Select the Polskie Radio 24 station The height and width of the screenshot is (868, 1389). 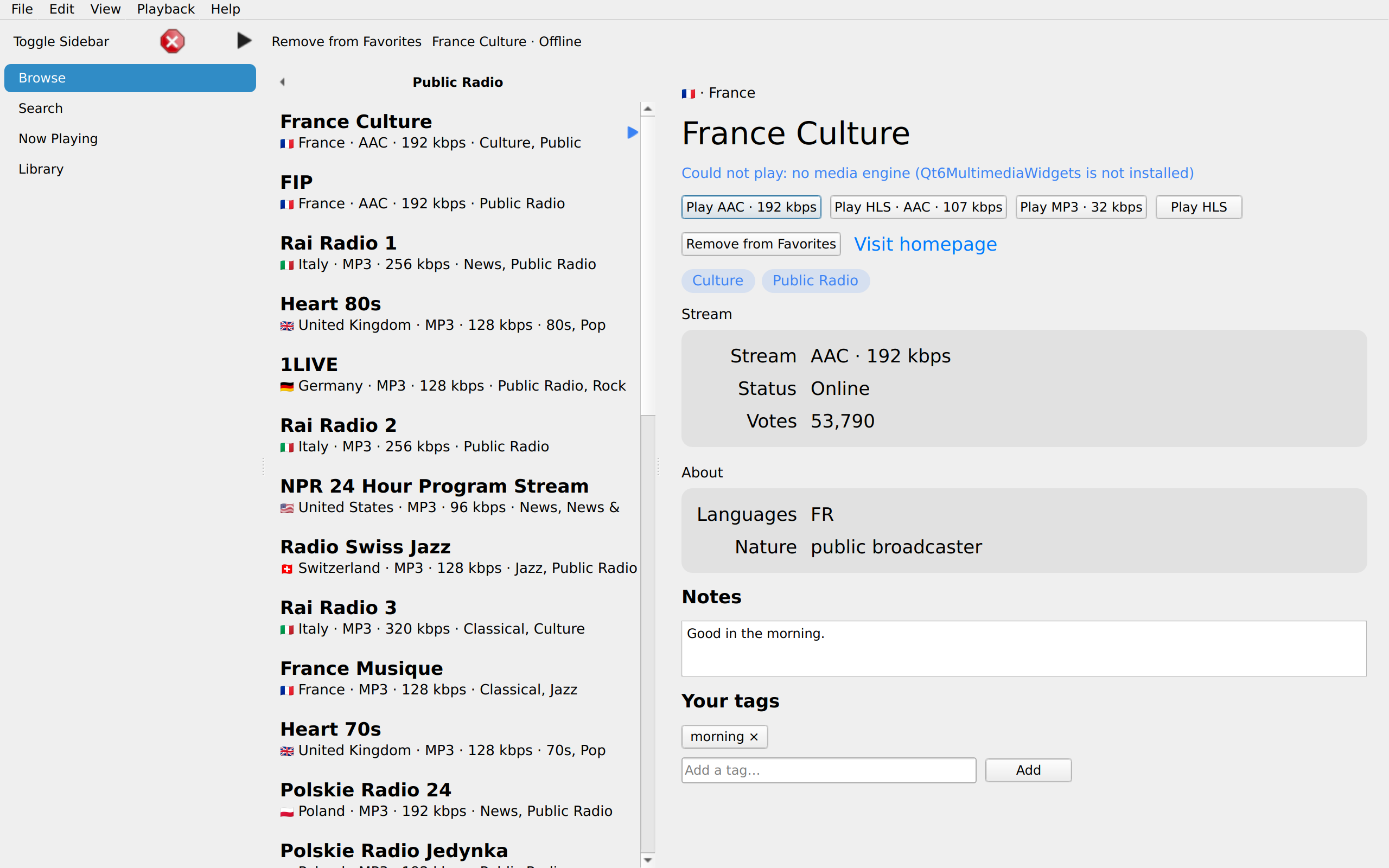coord(458,801)
